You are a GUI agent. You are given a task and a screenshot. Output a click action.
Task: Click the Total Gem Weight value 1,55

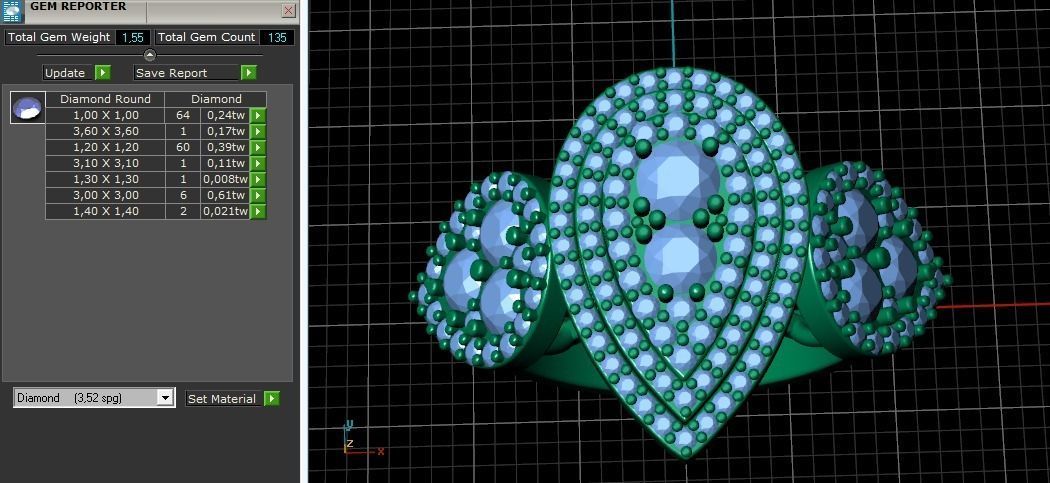click(x=133, y=38)
